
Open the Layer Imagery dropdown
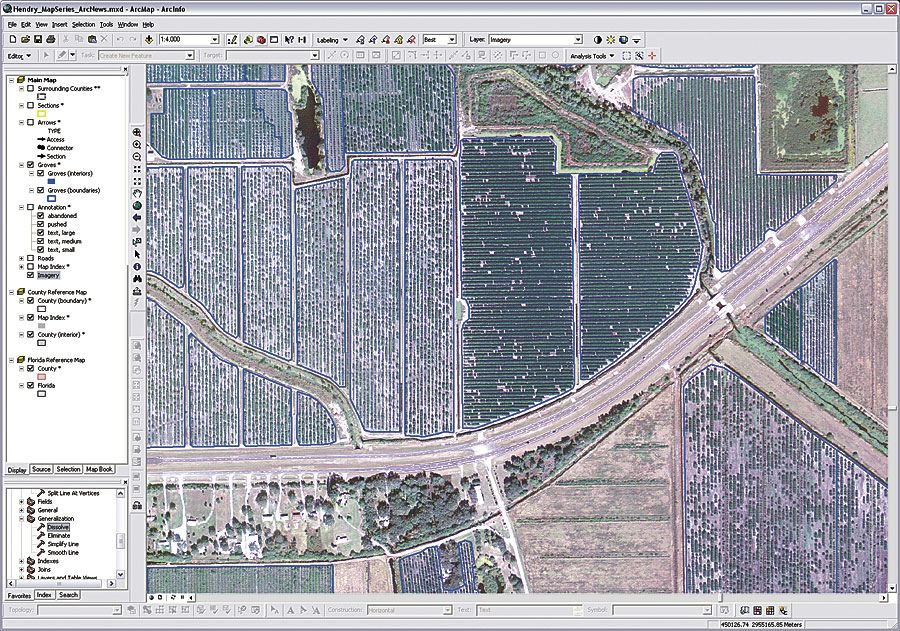pyautogui.click(x=578, y=40)
